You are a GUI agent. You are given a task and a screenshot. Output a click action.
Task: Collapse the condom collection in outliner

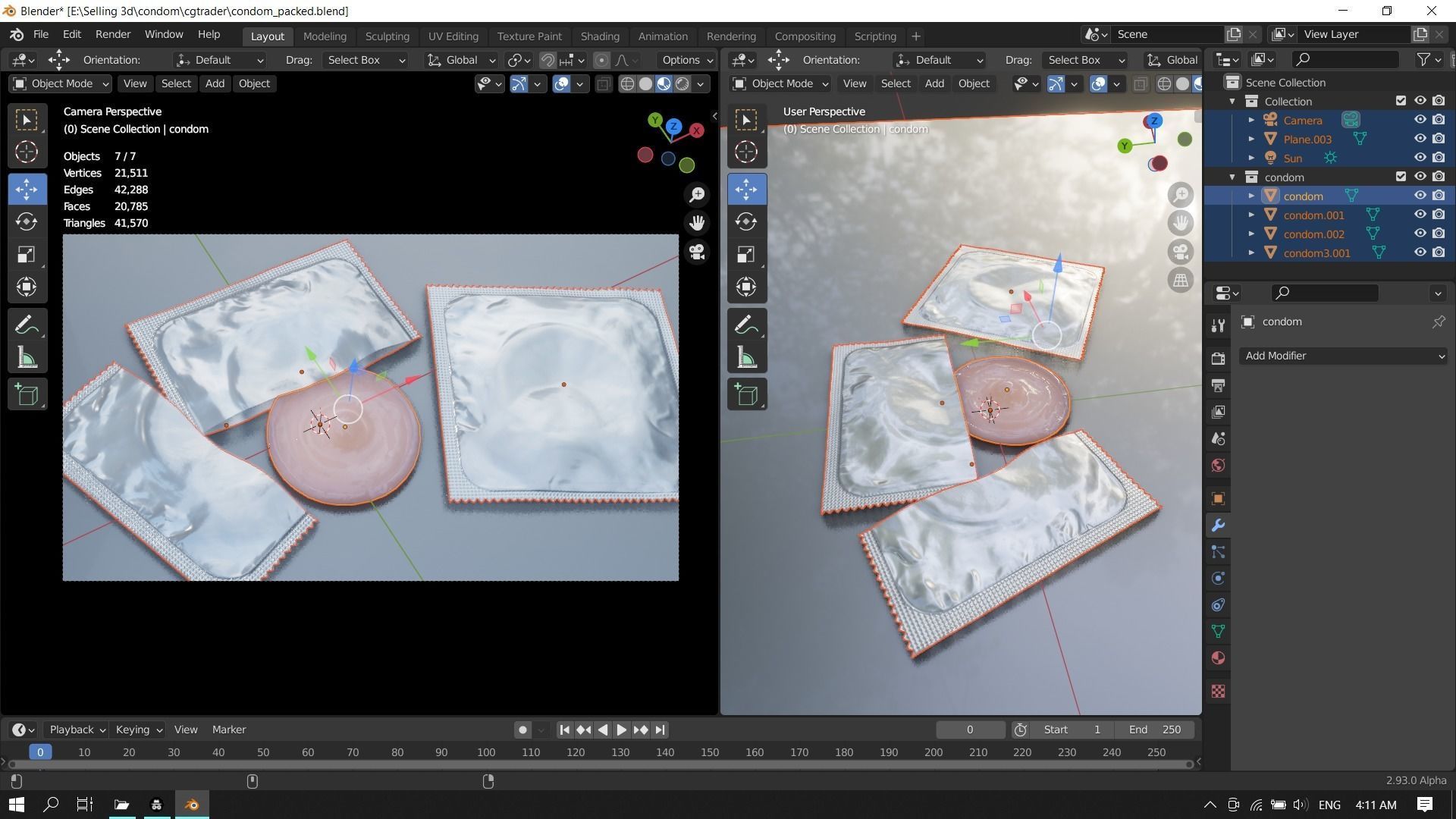[x=1232, y=177]
